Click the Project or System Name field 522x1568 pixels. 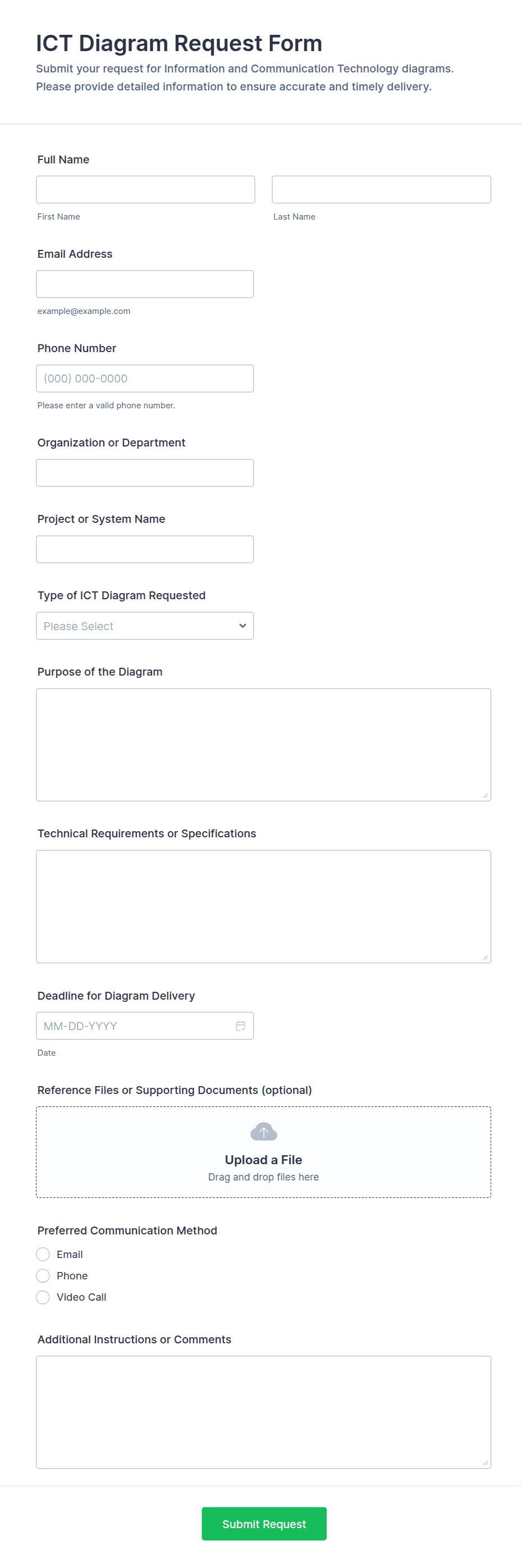145,549
